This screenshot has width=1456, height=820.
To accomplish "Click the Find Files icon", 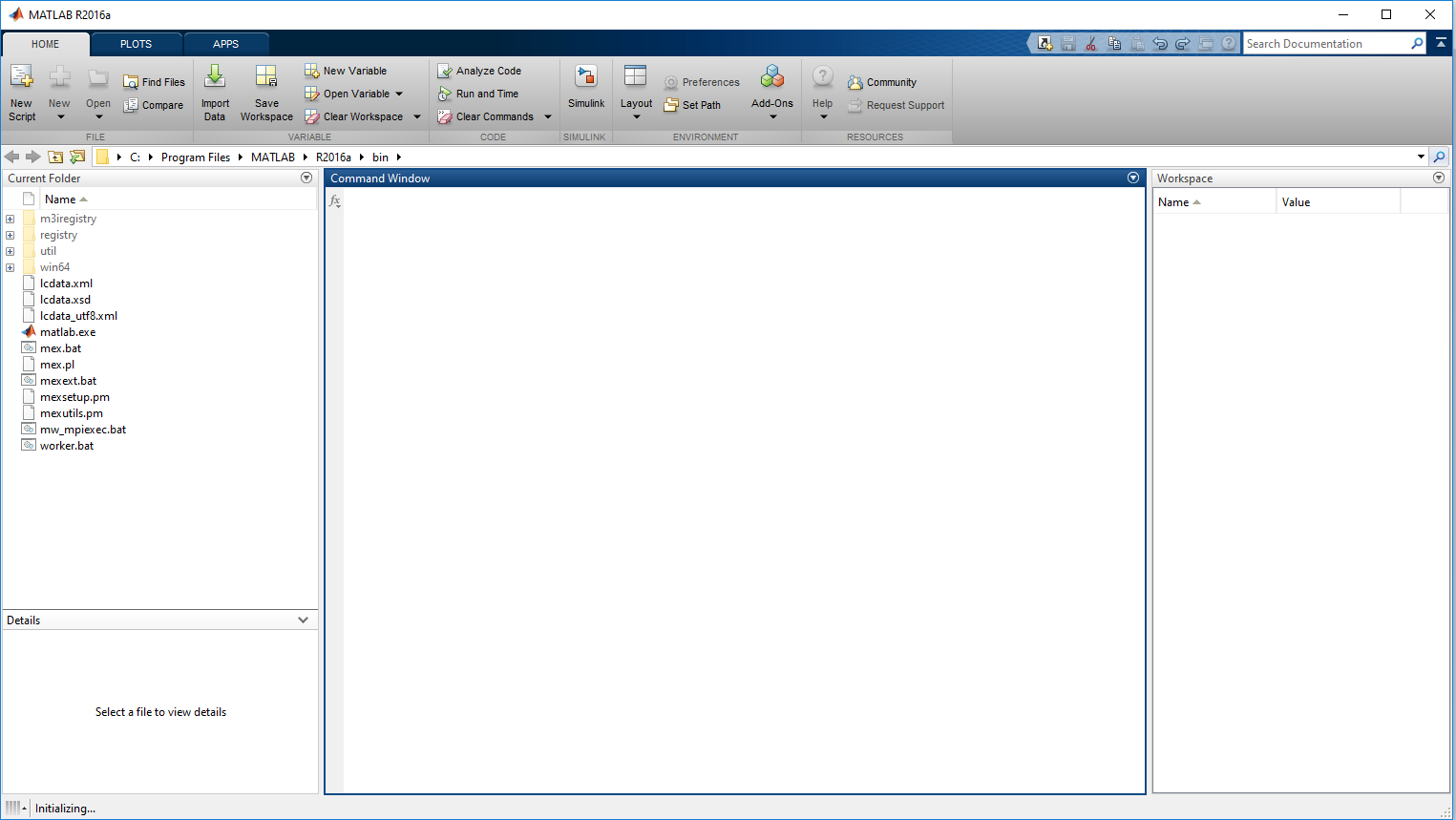I will click(131, 82).
